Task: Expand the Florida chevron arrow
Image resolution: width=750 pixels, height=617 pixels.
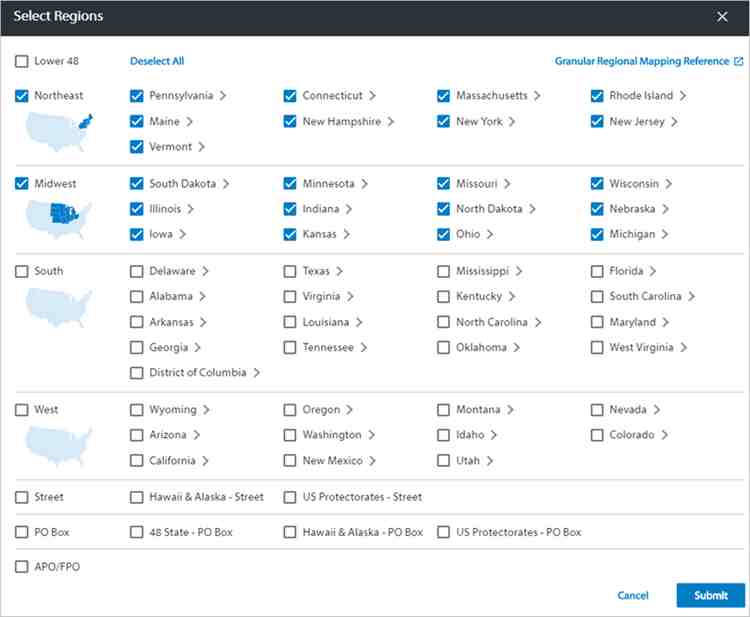Action: pos(652,271)
